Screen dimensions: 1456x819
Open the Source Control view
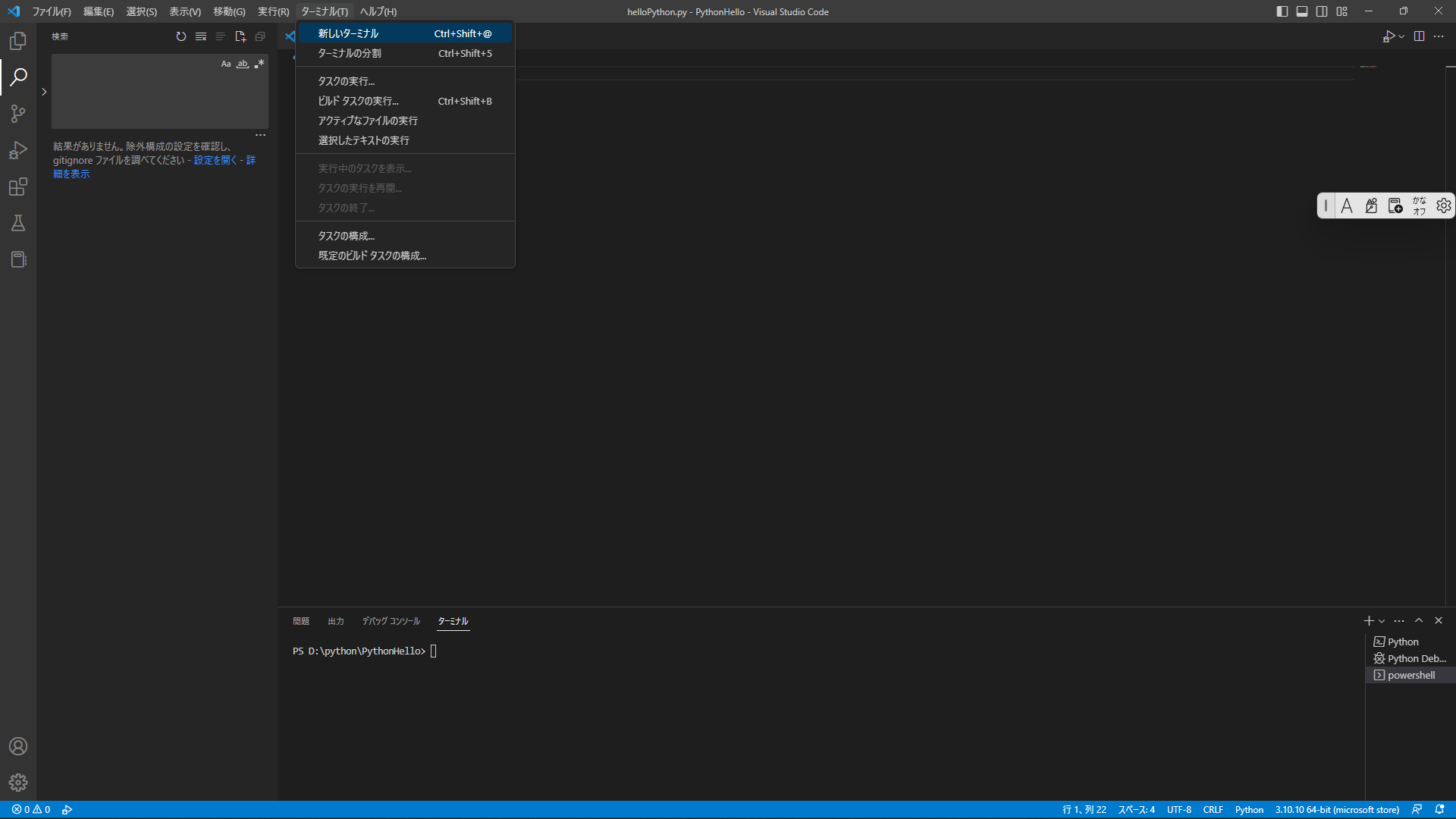(18, 114)
